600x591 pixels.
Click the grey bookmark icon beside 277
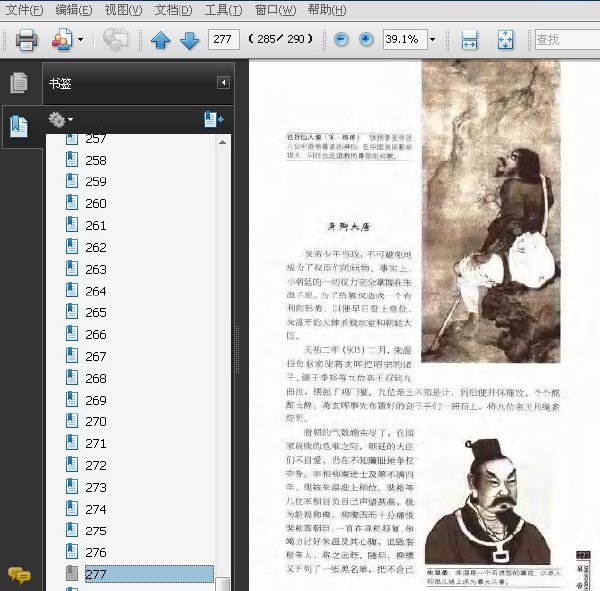(x=72, y=573)
